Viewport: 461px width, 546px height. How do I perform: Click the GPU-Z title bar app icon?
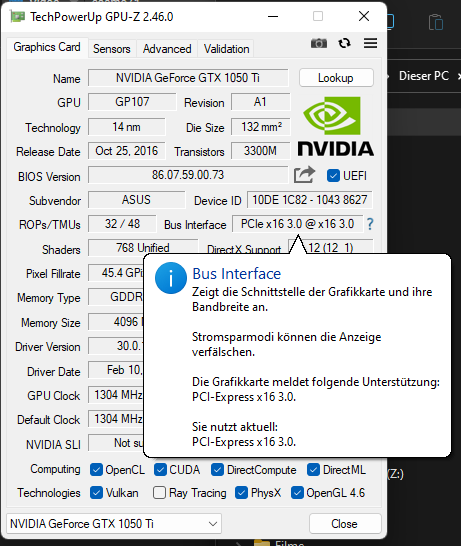pos(17,16)
